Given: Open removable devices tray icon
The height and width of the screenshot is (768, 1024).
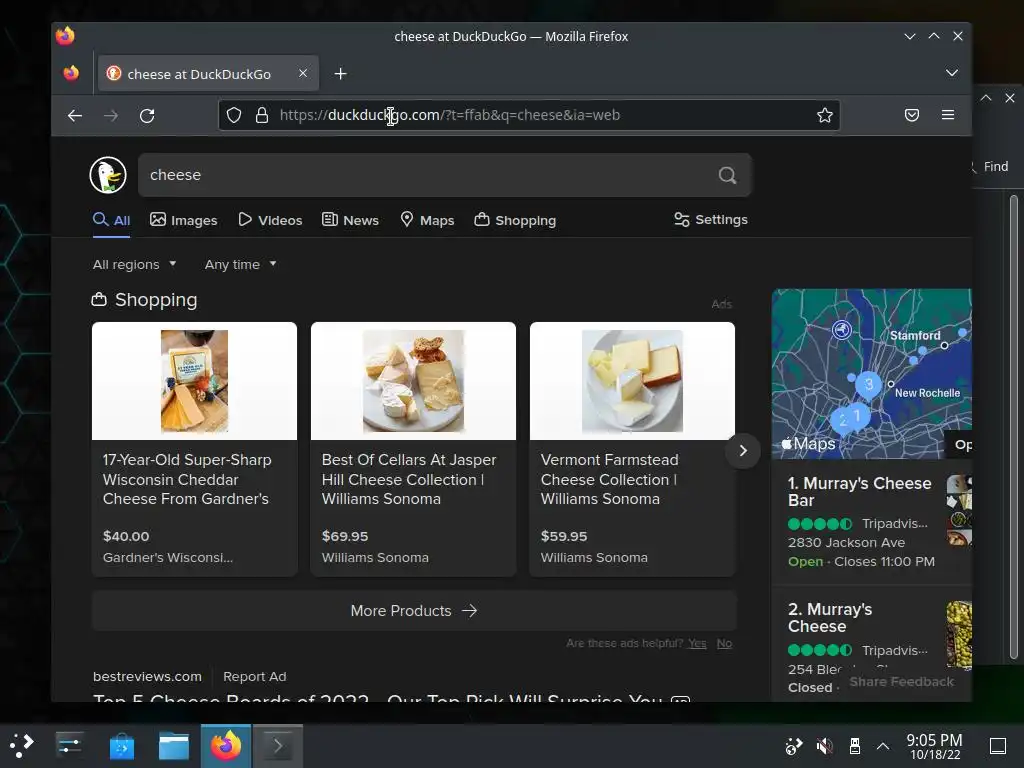Looking at the screenshot, I should coord(854,746).
